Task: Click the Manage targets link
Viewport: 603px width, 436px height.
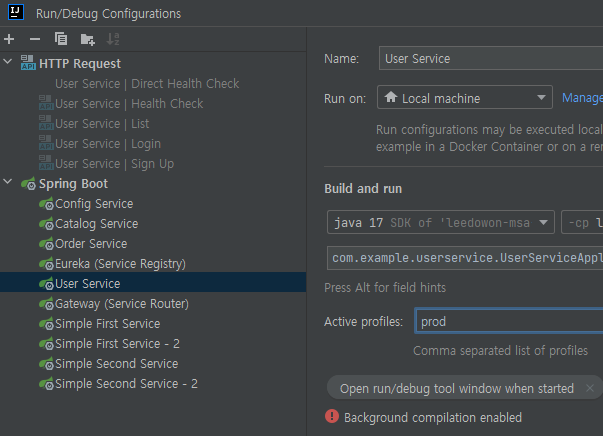Action: pyautogui.click(x=582, y=98)
